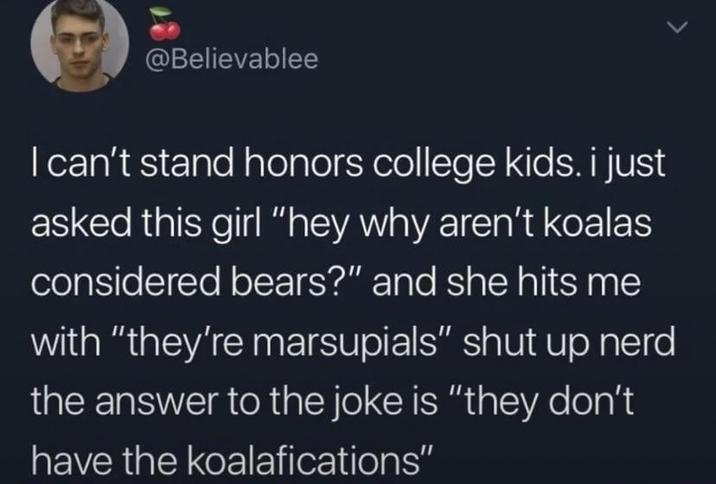Screen dimensions: 716x484
Task: Click the word "with" starting fourth line
Action: point(66,348)
